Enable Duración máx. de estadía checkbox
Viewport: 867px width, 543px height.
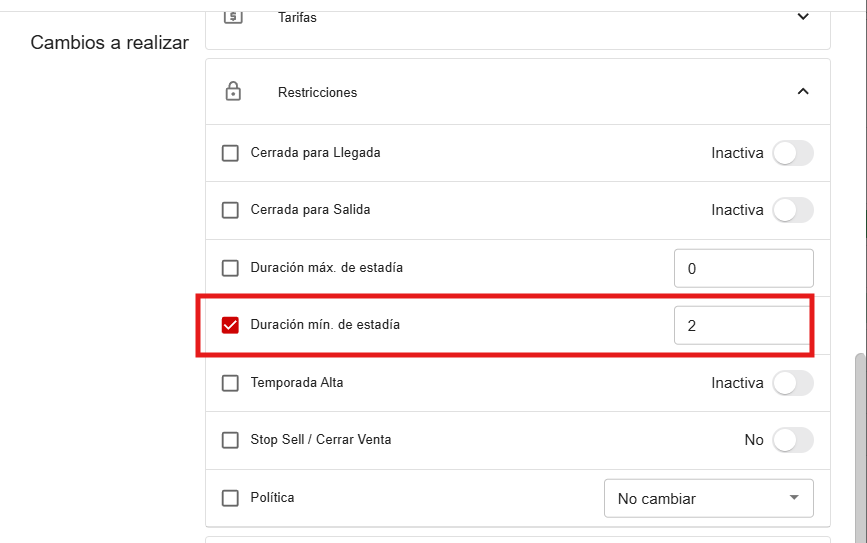pyautogui.click(x=231, y=268)
